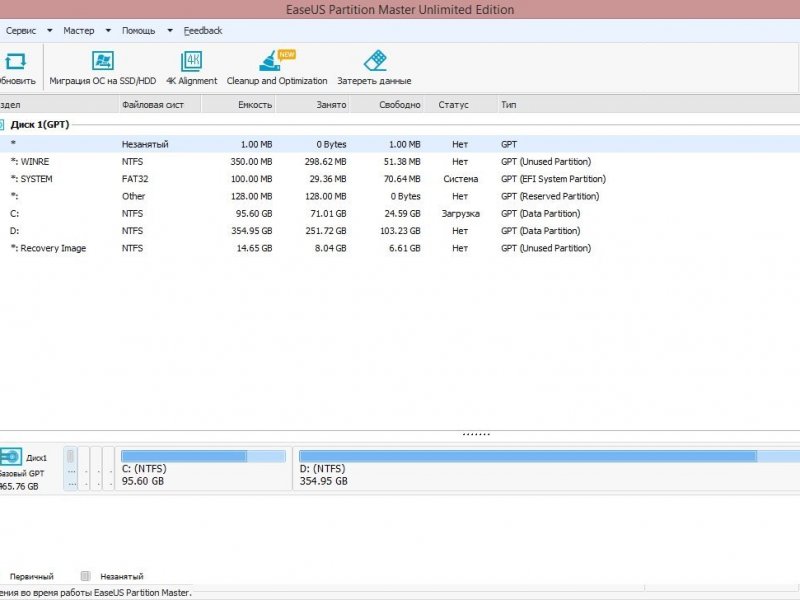The width and height of the screenshot is (800, 600).
Task: Click the Feedback menu item
Action: [x=203, y=31]
